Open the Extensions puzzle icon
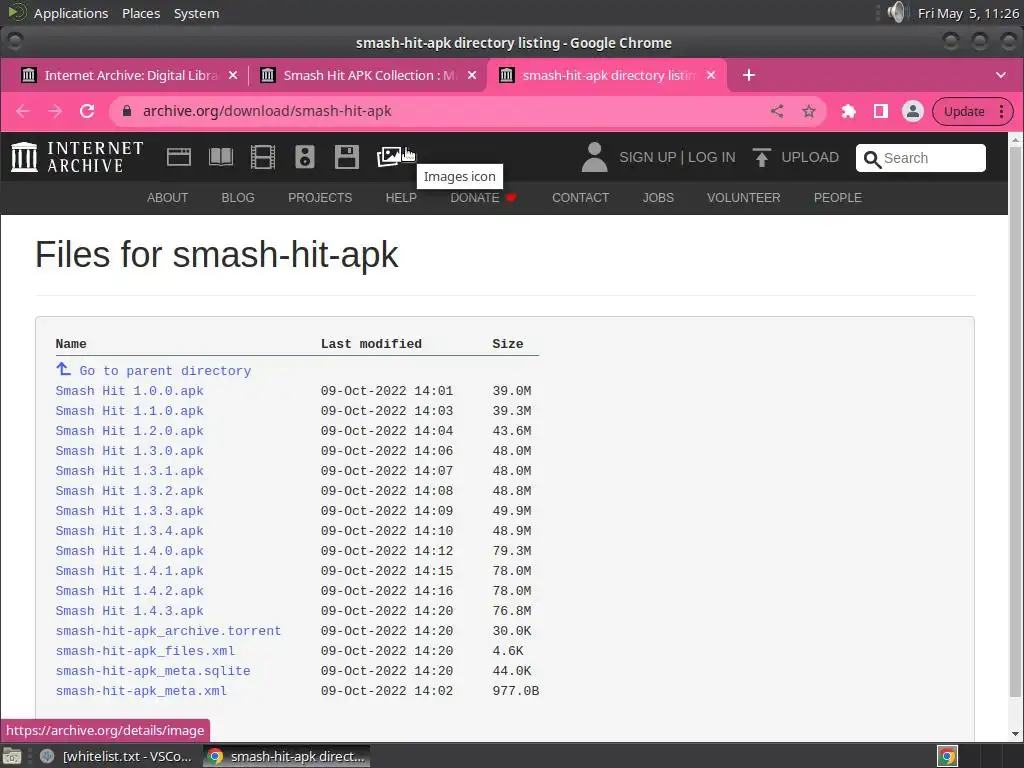1024x768 pixels. click(x=848, y=111)
